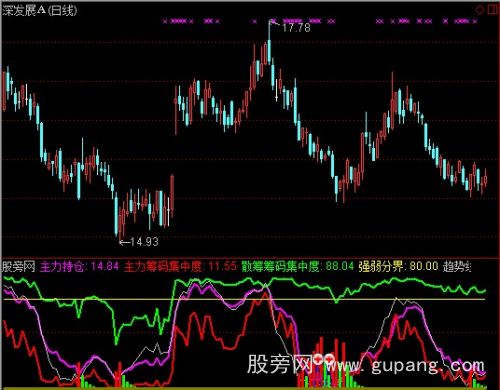Click the tallest candlestick at the 17.78 peak
This screenshot has width=500, height=390.
coord(269,43)
